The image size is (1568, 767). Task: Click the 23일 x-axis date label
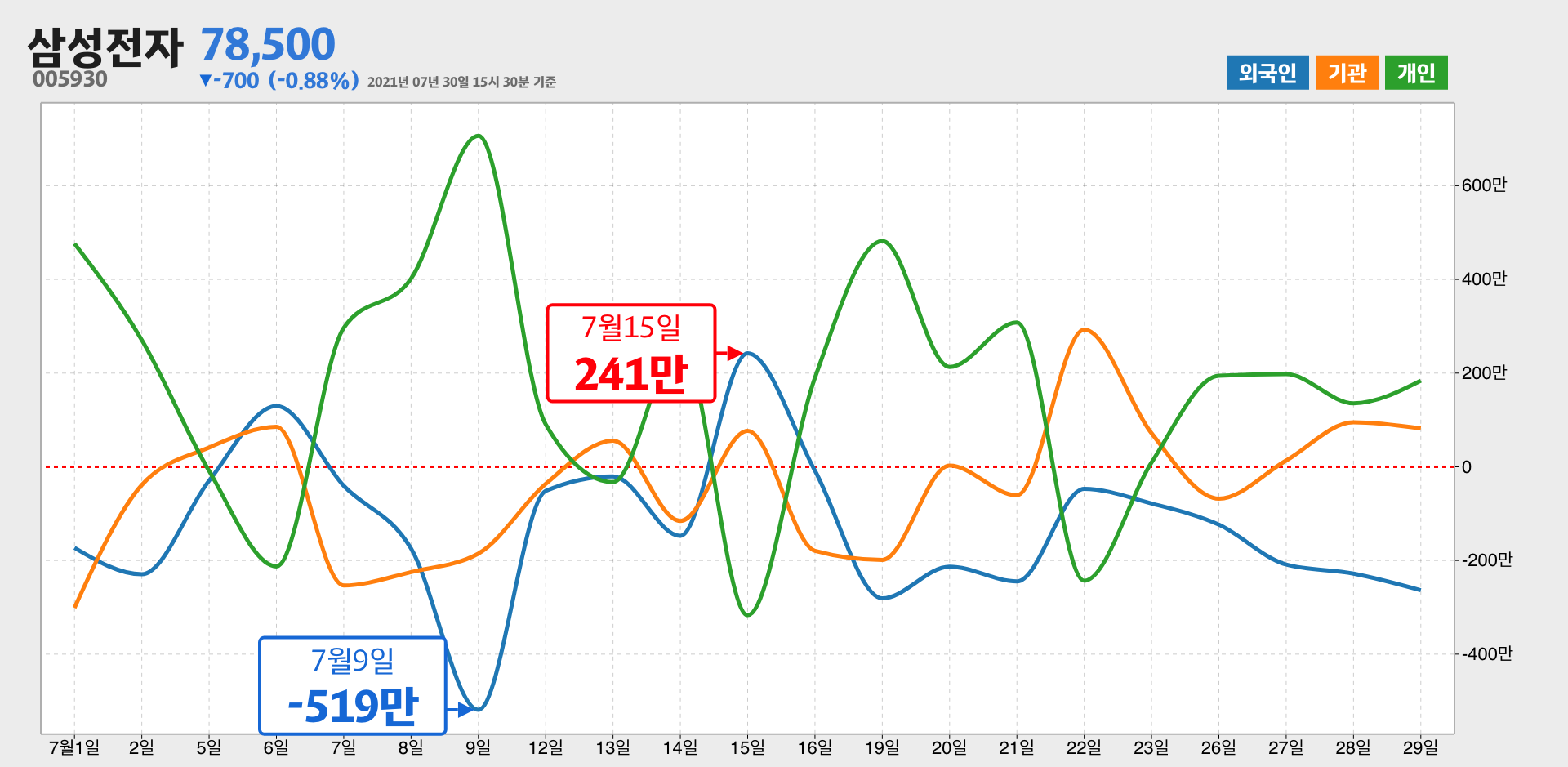[x=1151, y=747]
